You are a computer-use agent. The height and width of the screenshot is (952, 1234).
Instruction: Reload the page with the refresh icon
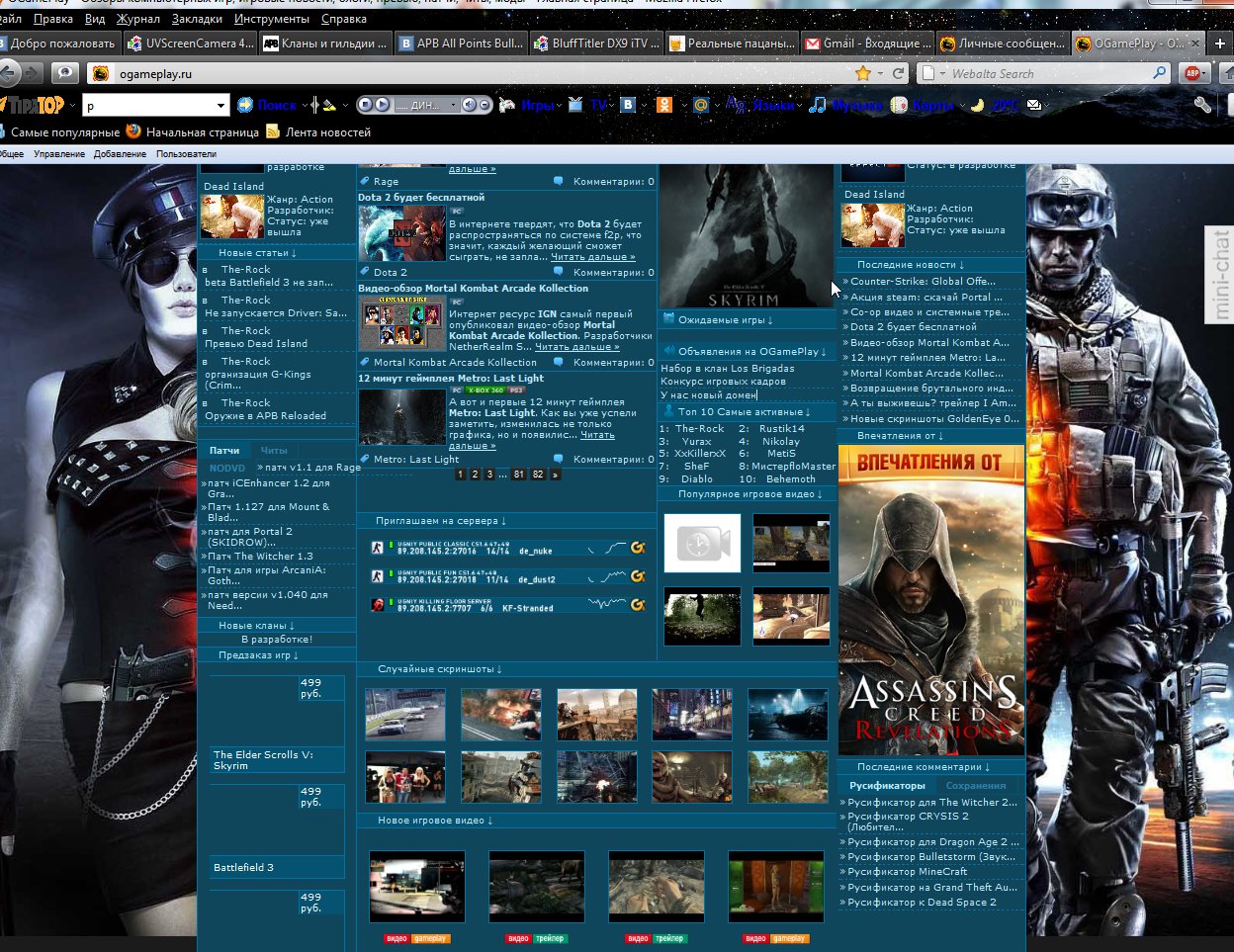(x=899, y=73)
